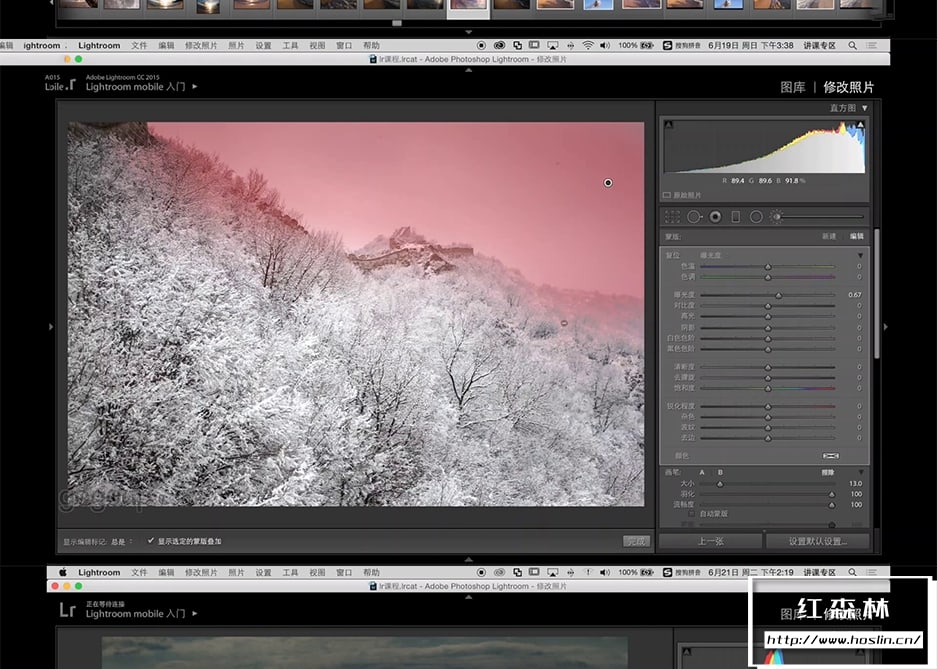Toggle highlight clipping indicator on histogram

(x=860, y=125)
